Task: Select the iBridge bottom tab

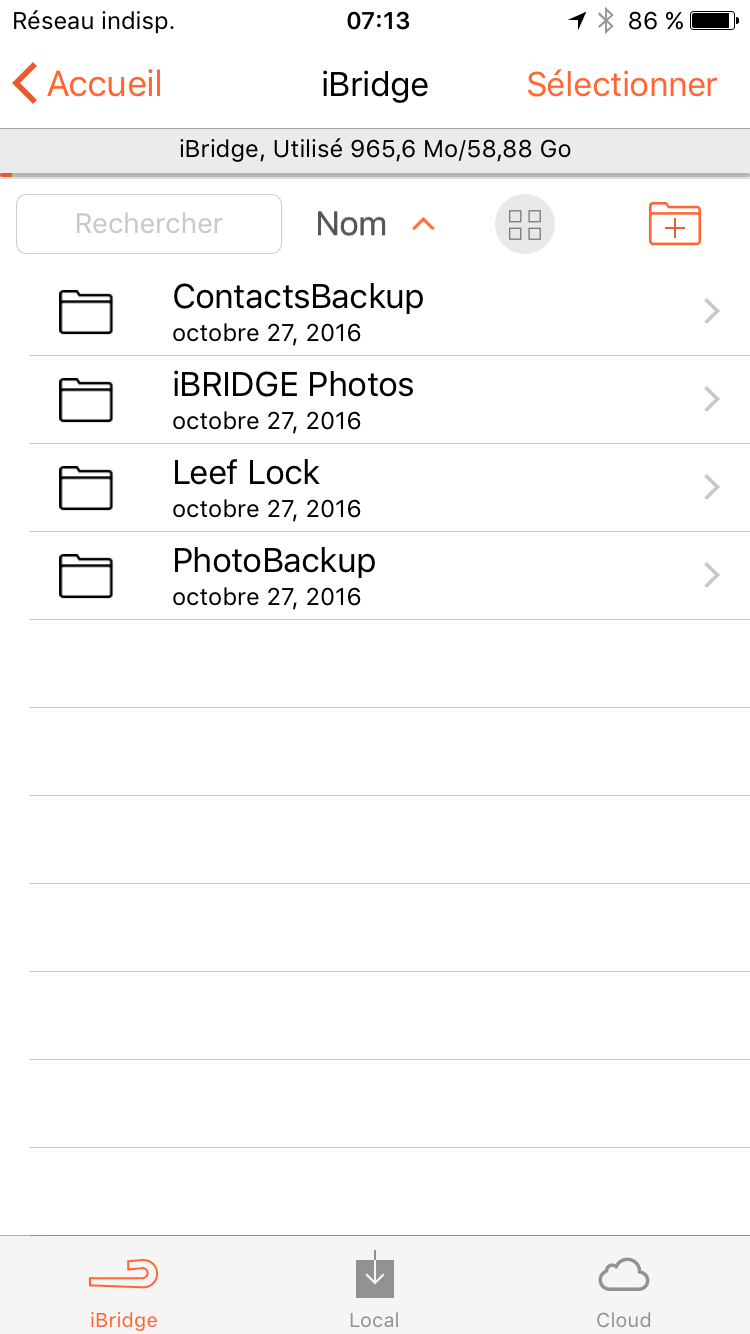Action: point(123,1288)
